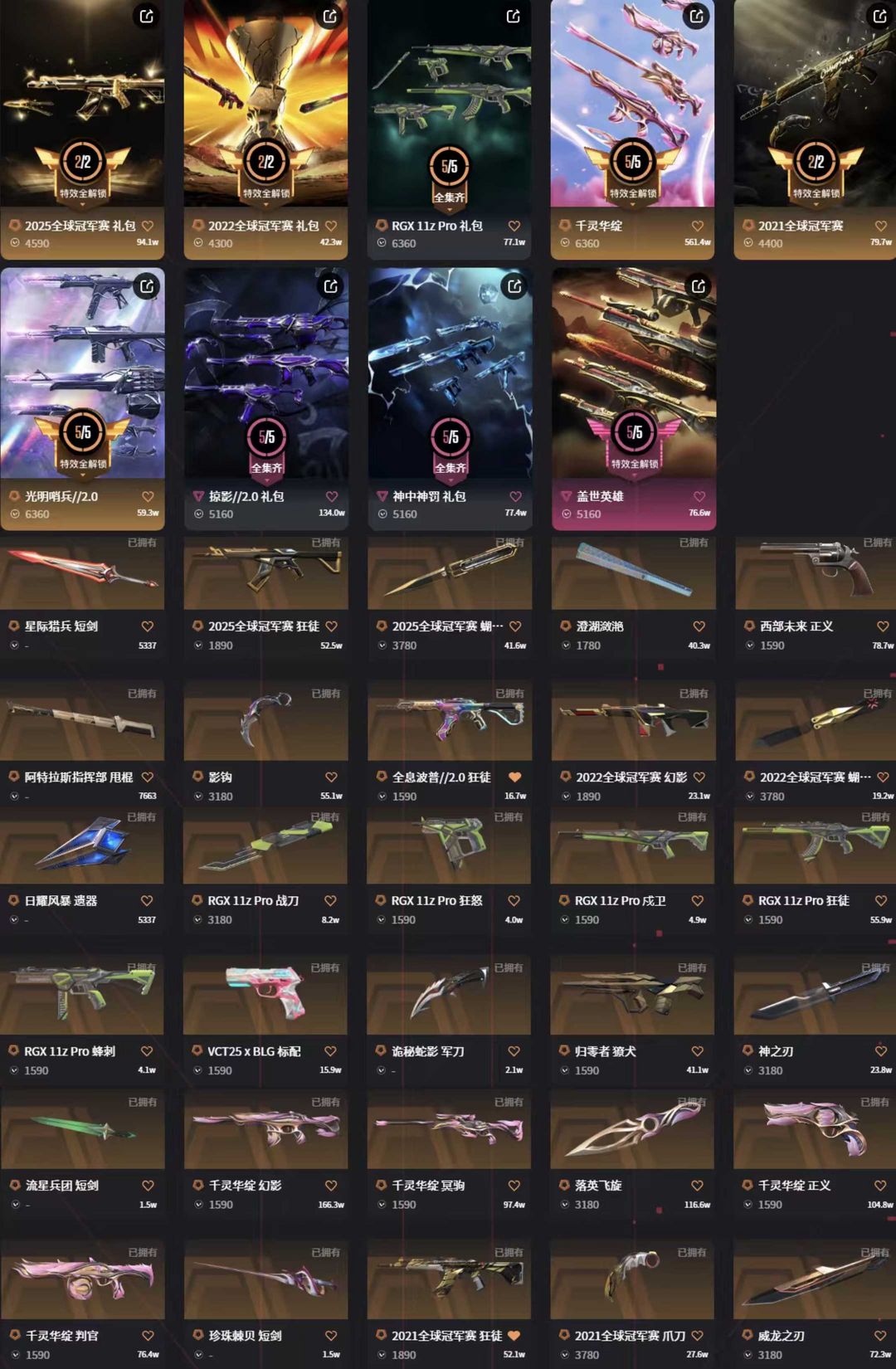The image size is (896, 1369).
Task: Click share icon on 2025全球冠军赛 礼包 card
Action: click(147, 16)
